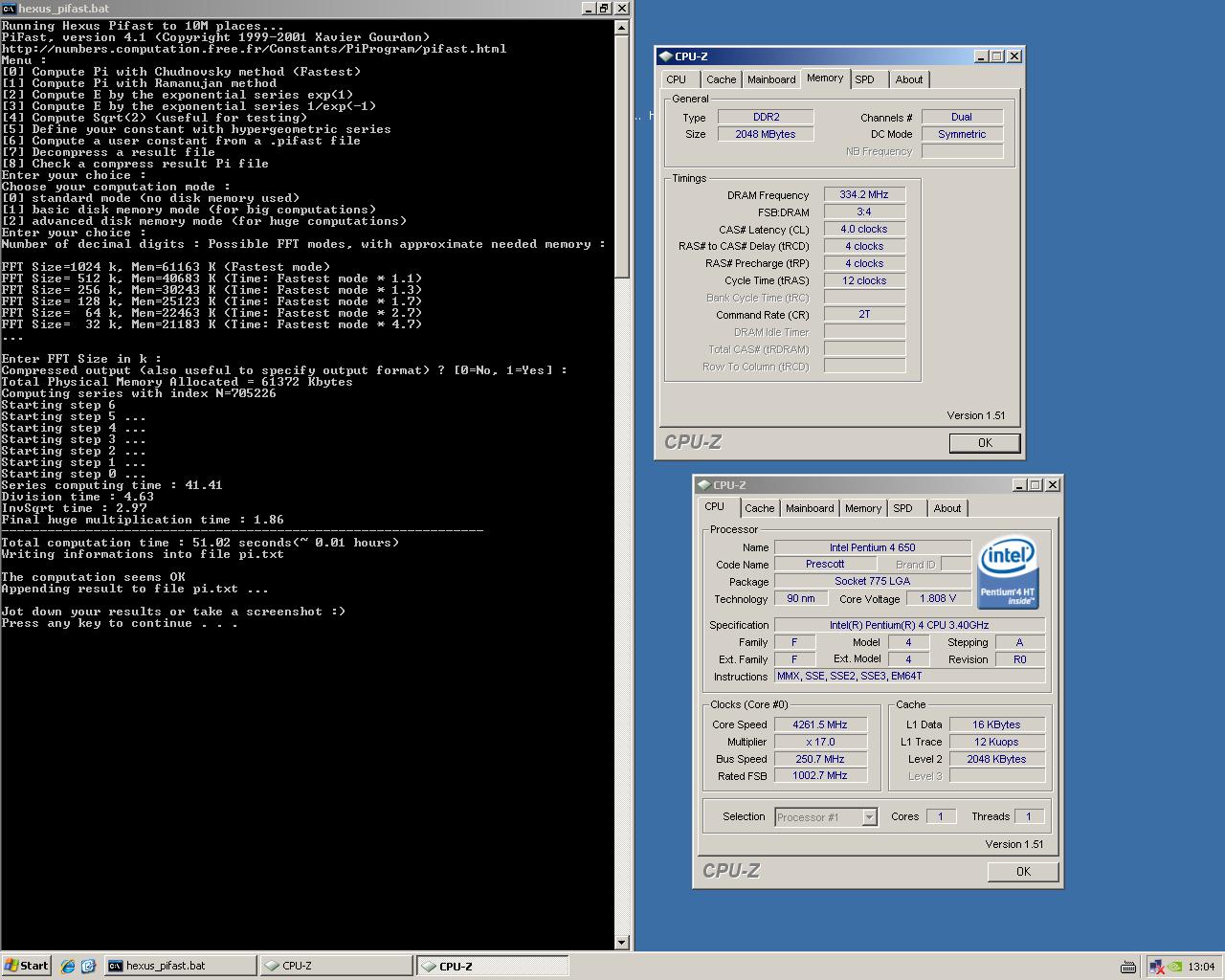This screenshot has width=1225, height=980.
Task: Click OK in the CPU-Z Memory window
Action: pyautogui.click(x=985, y=443)
